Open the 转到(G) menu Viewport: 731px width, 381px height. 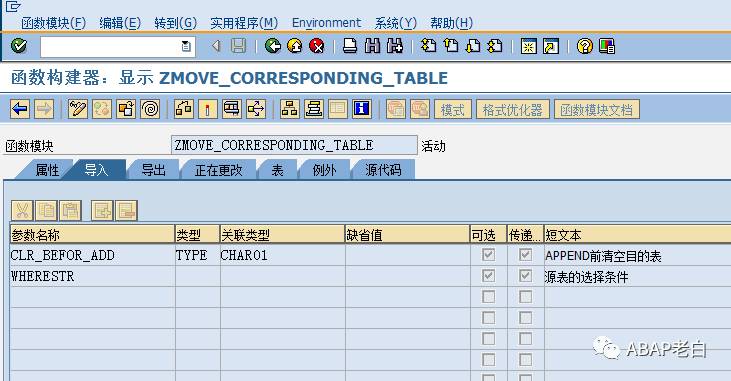coord(175,22)
